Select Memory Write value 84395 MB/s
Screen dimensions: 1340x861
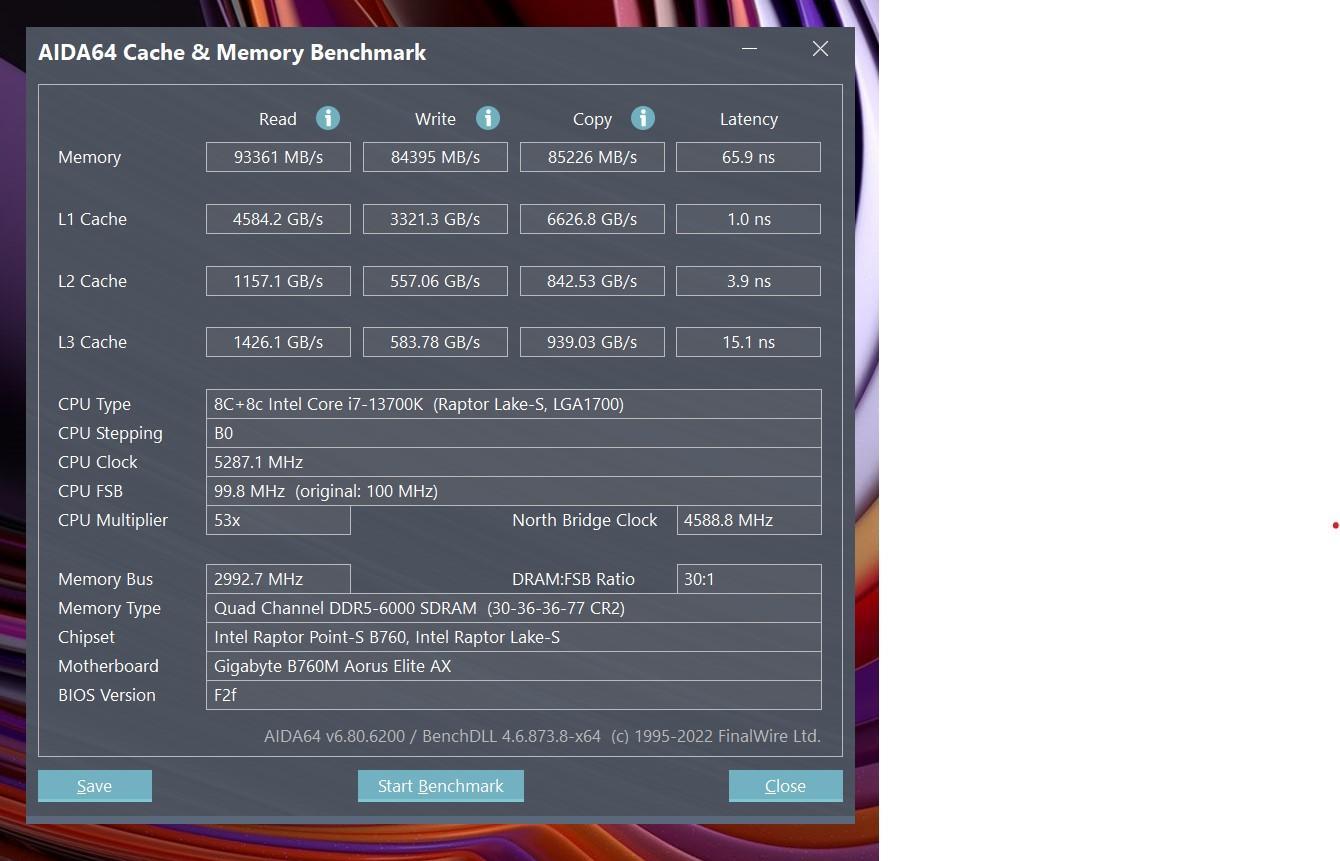[x=435, y=157]
